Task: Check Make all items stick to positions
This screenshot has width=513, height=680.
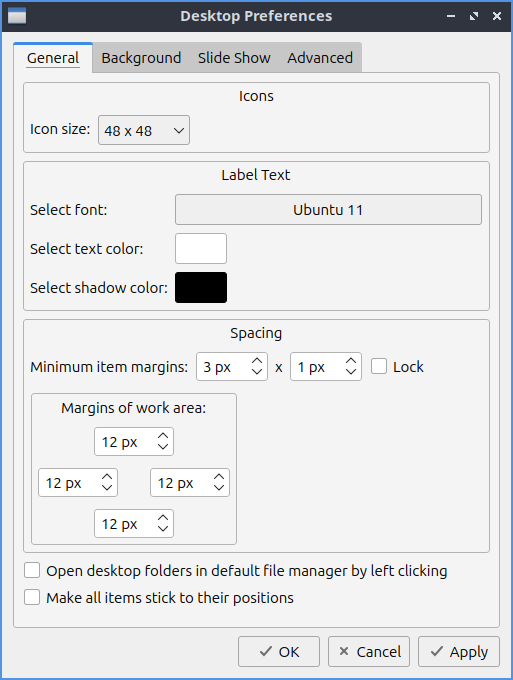Action: point(32,597)
